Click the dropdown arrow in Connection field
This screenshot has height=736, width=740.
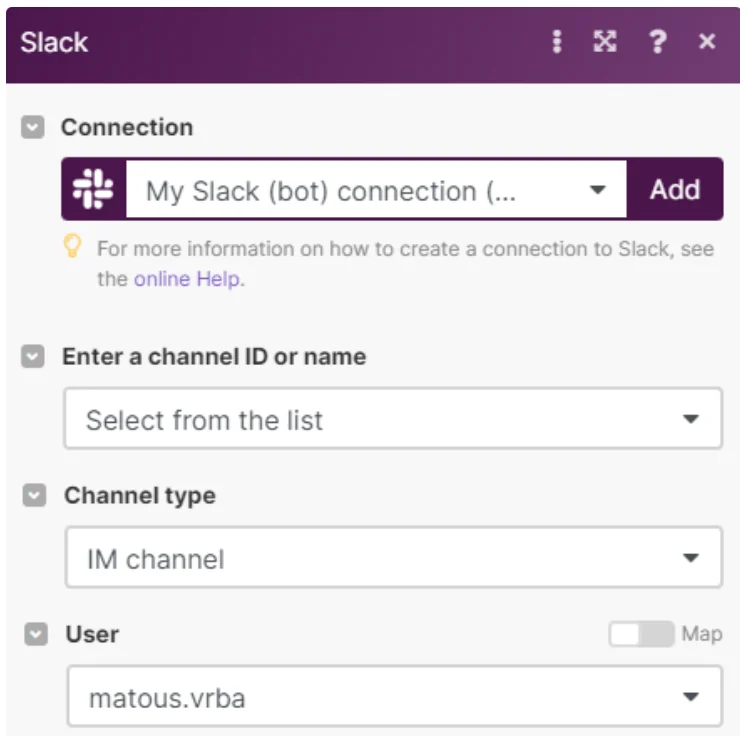coord(597,190)
